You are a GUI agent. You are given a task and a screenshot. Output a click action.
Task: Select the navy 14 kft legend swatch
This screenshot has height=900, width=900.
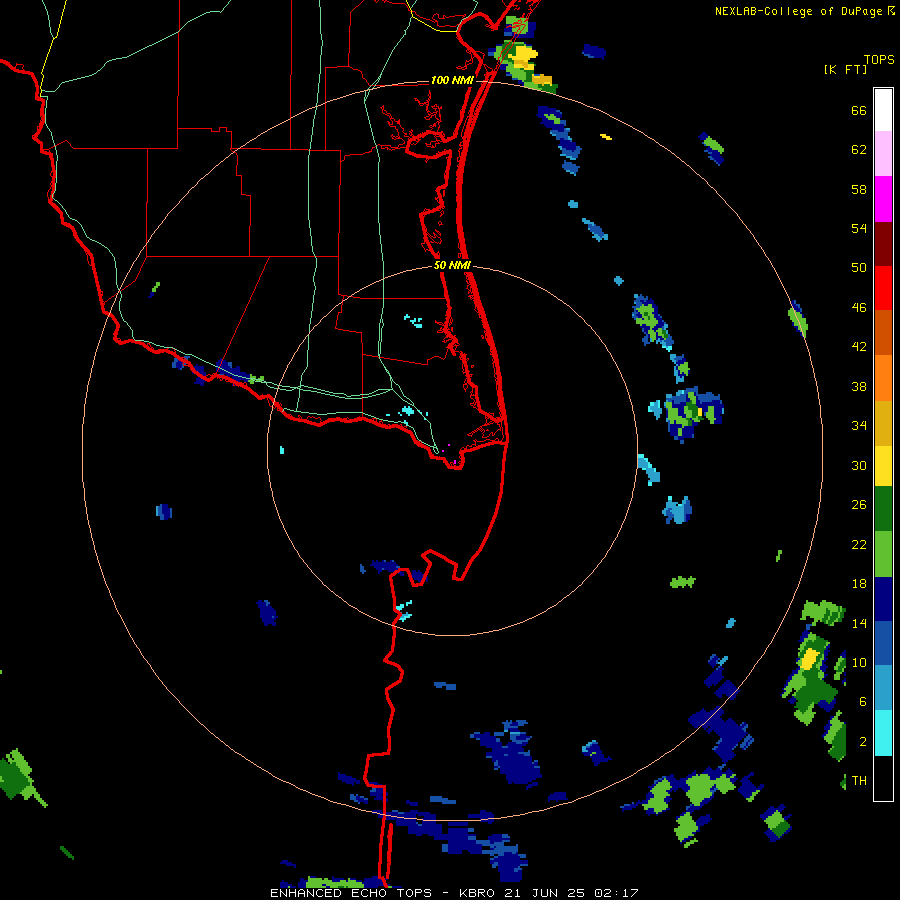pos(883,599)
